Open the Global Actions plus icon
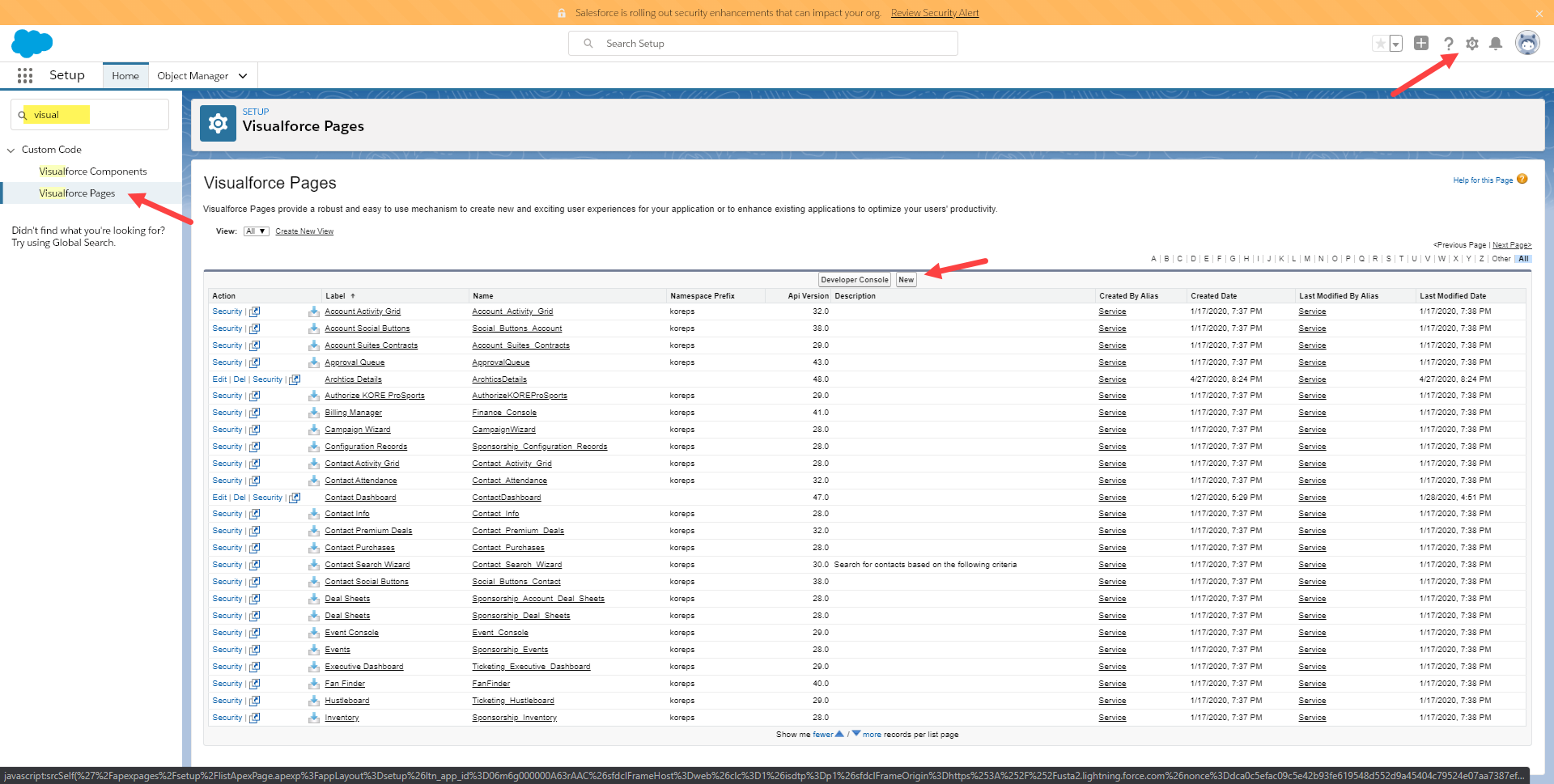Image resolution: width=1554 pixels, height=784 pixels. [x=1421, y=43]
